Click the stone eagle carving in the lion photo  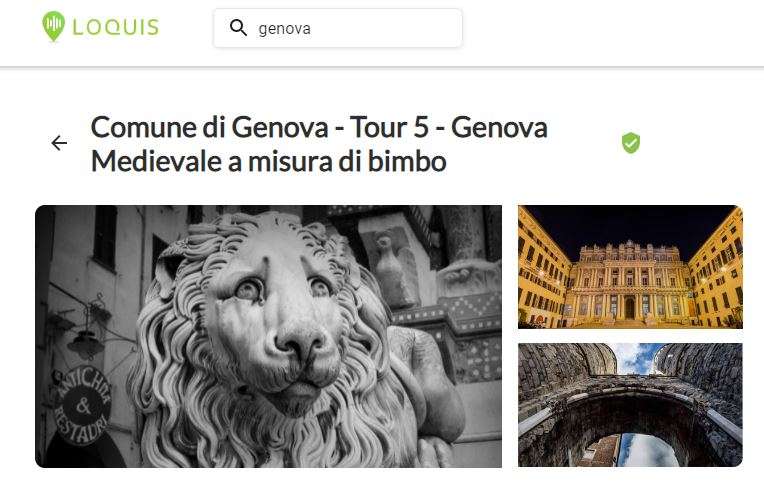pos(395,270)
